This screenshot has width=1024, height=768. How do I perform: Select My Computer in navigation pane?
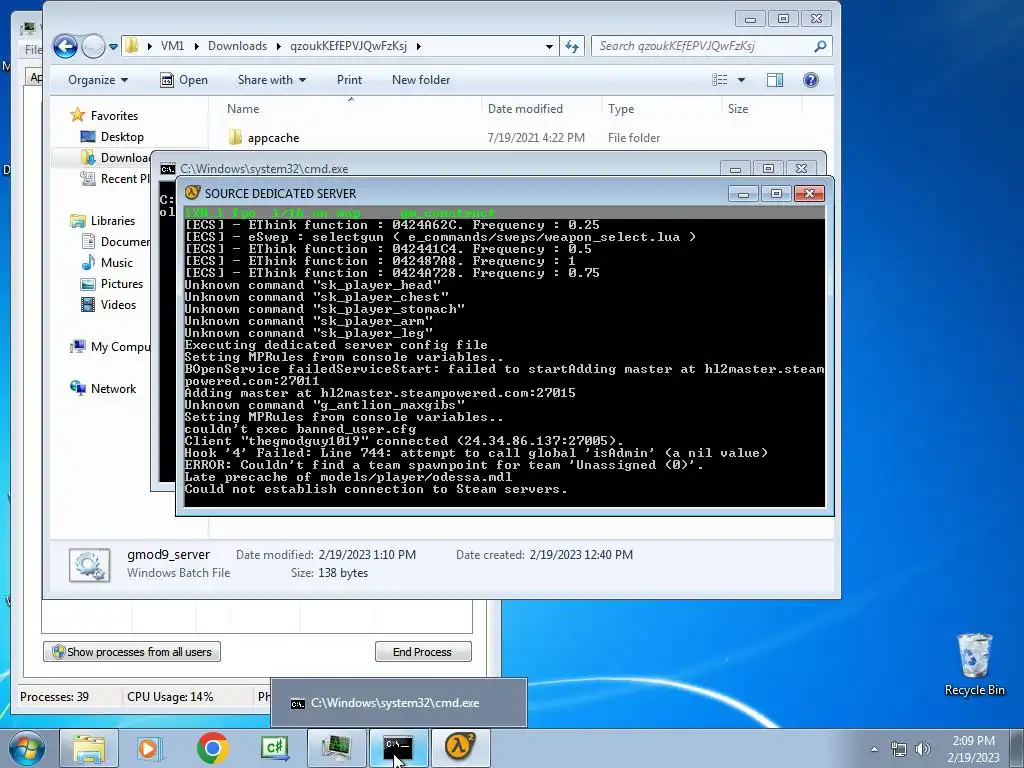pos(110,347)
